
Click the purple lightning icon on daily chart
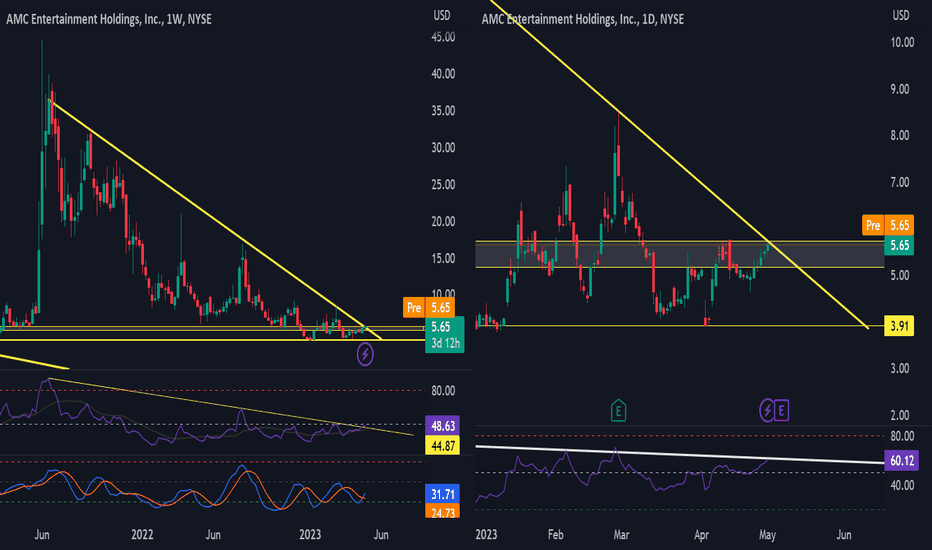pos(767,410)
